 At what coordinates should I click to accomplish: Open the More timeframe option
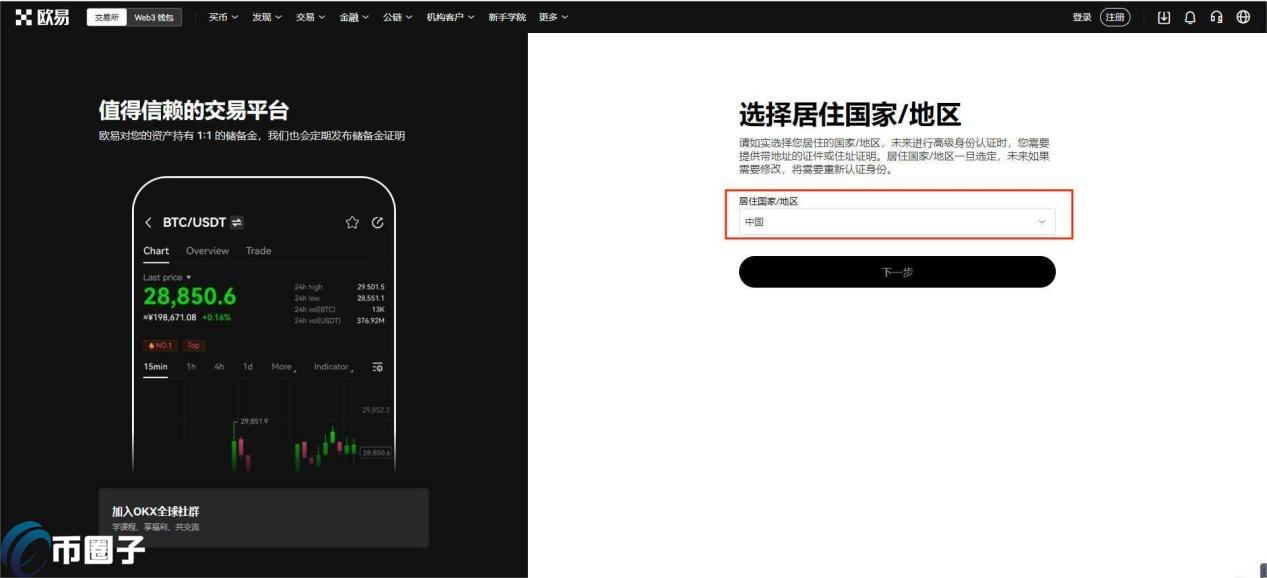coord(284,367)
